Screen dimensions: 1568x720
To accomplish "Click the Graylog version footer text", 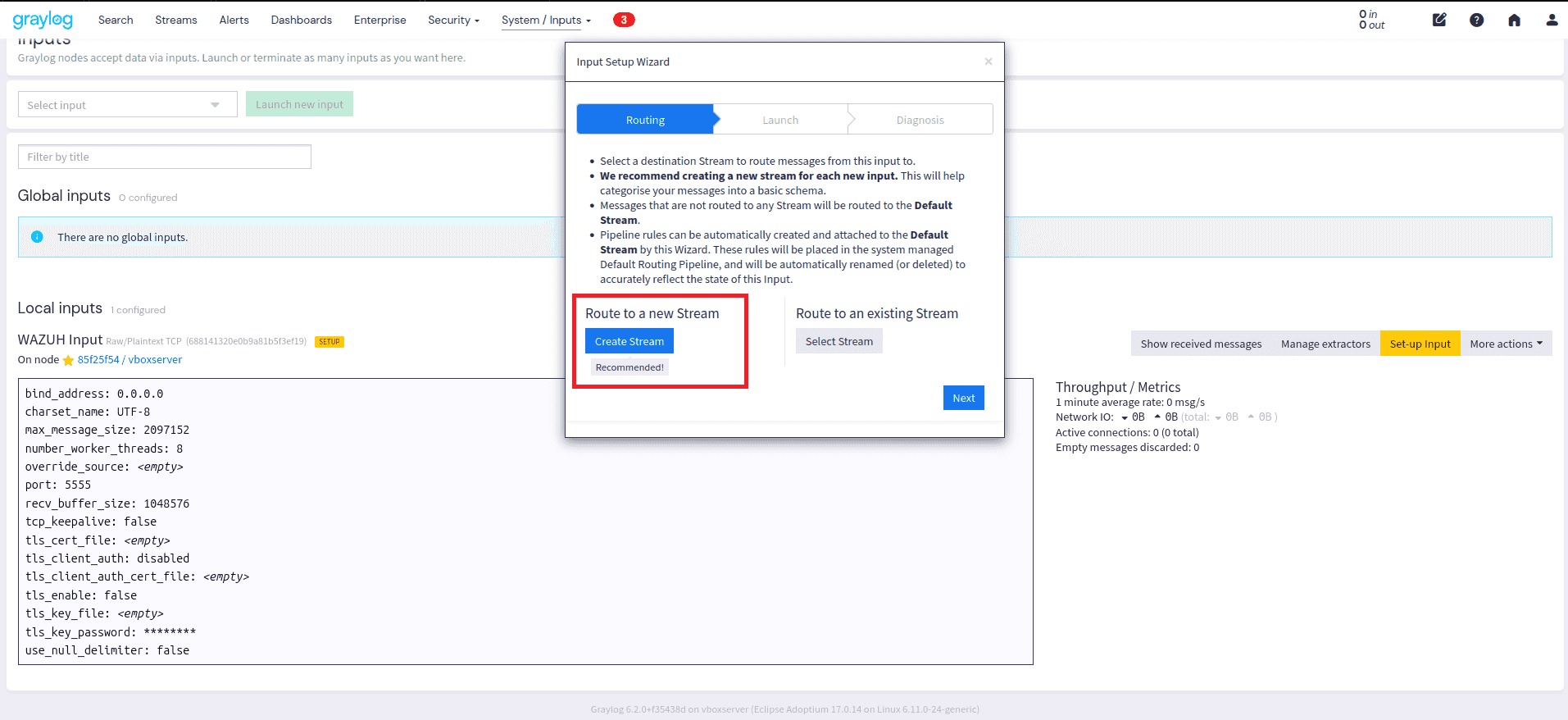I will (784, 709).
